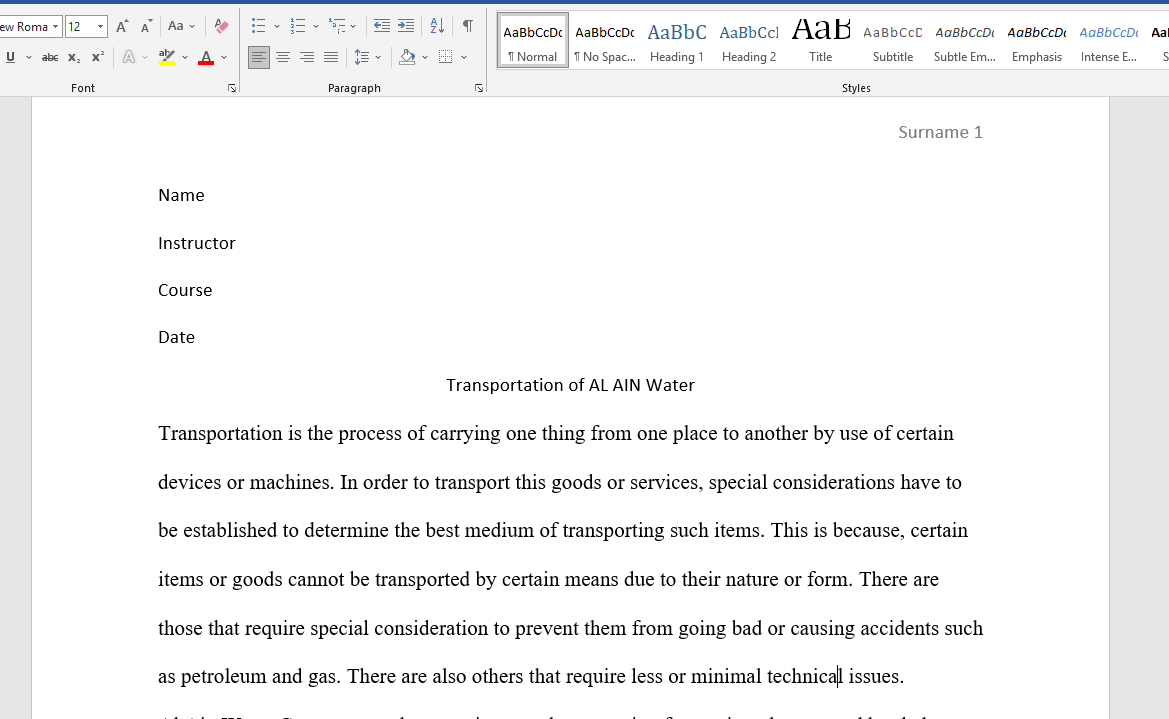Increase font size with Grow Font icon
The image size is (1169, 719).
click(122, 27)
